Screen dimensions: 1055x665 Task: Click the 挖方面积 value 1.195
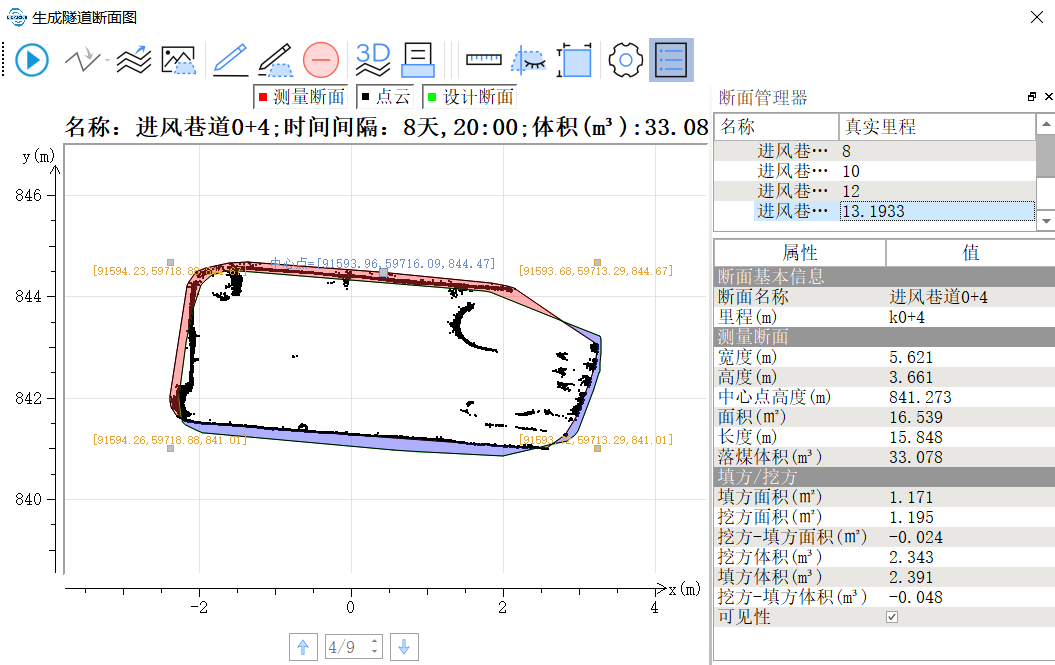911,518
